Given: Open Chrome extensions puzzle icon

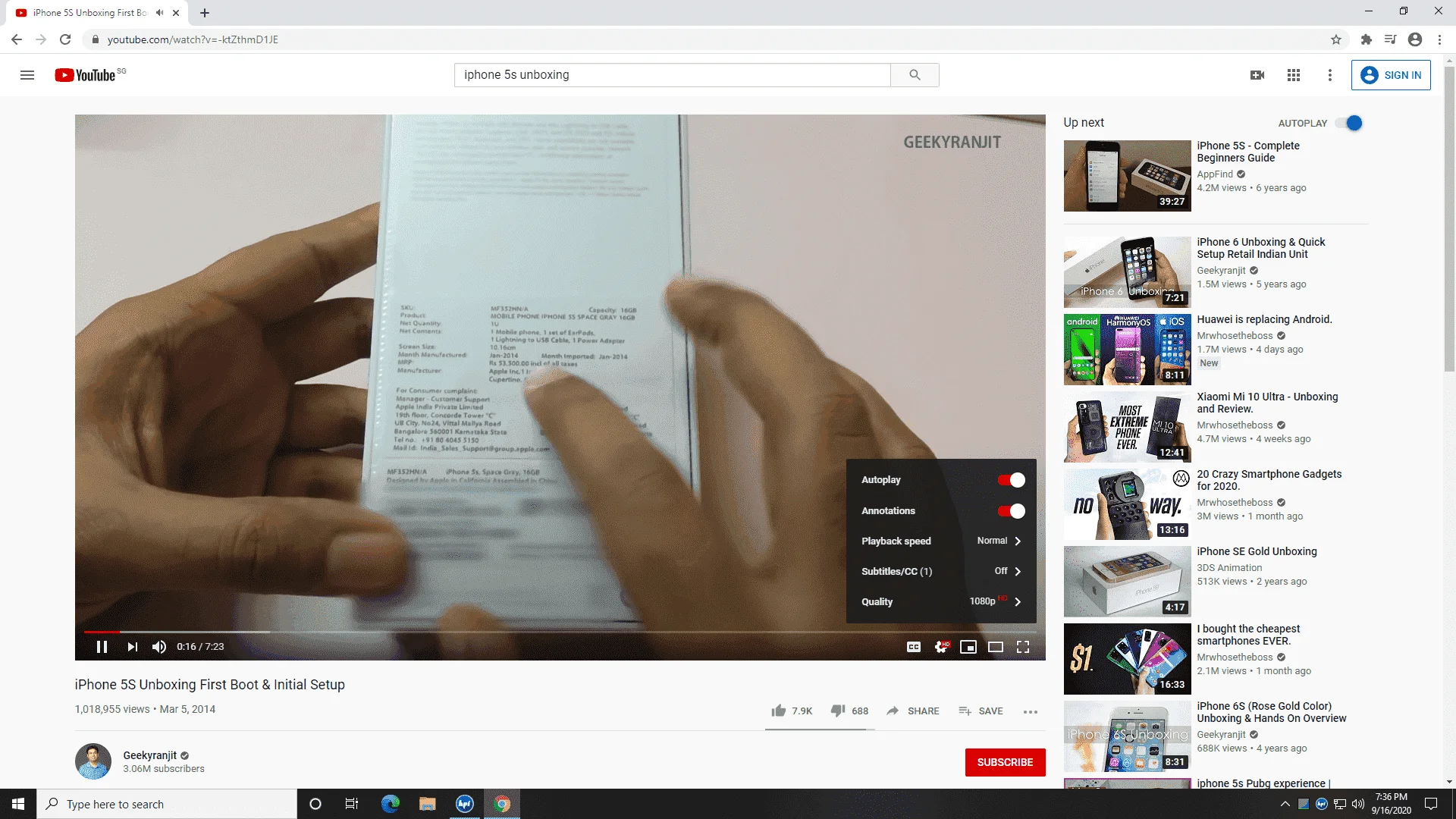Looking at the screenshot, I should (x=1367, y=39).
